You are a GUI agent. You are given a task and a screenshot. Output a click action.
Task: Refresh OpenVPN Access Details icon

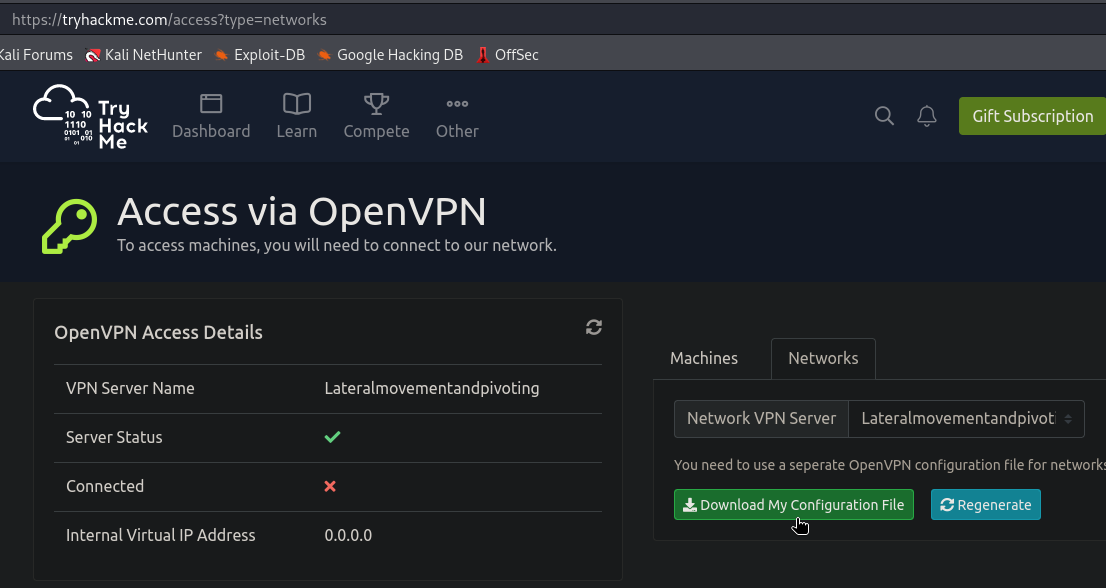594,327
